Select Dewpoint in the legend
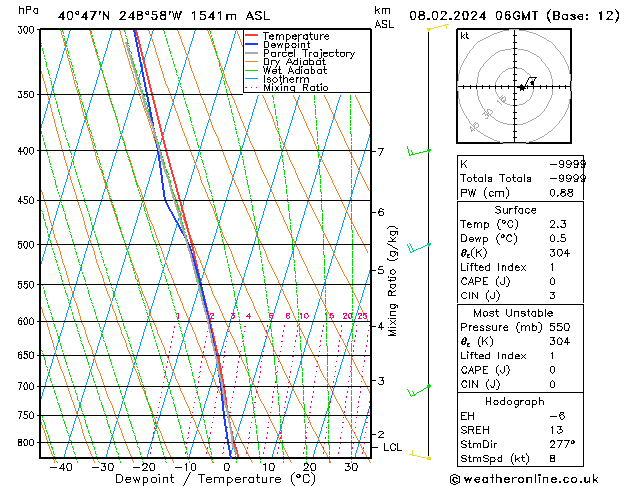Image resolution: width=629 pixels, height=486 pixels. point(285,45)
